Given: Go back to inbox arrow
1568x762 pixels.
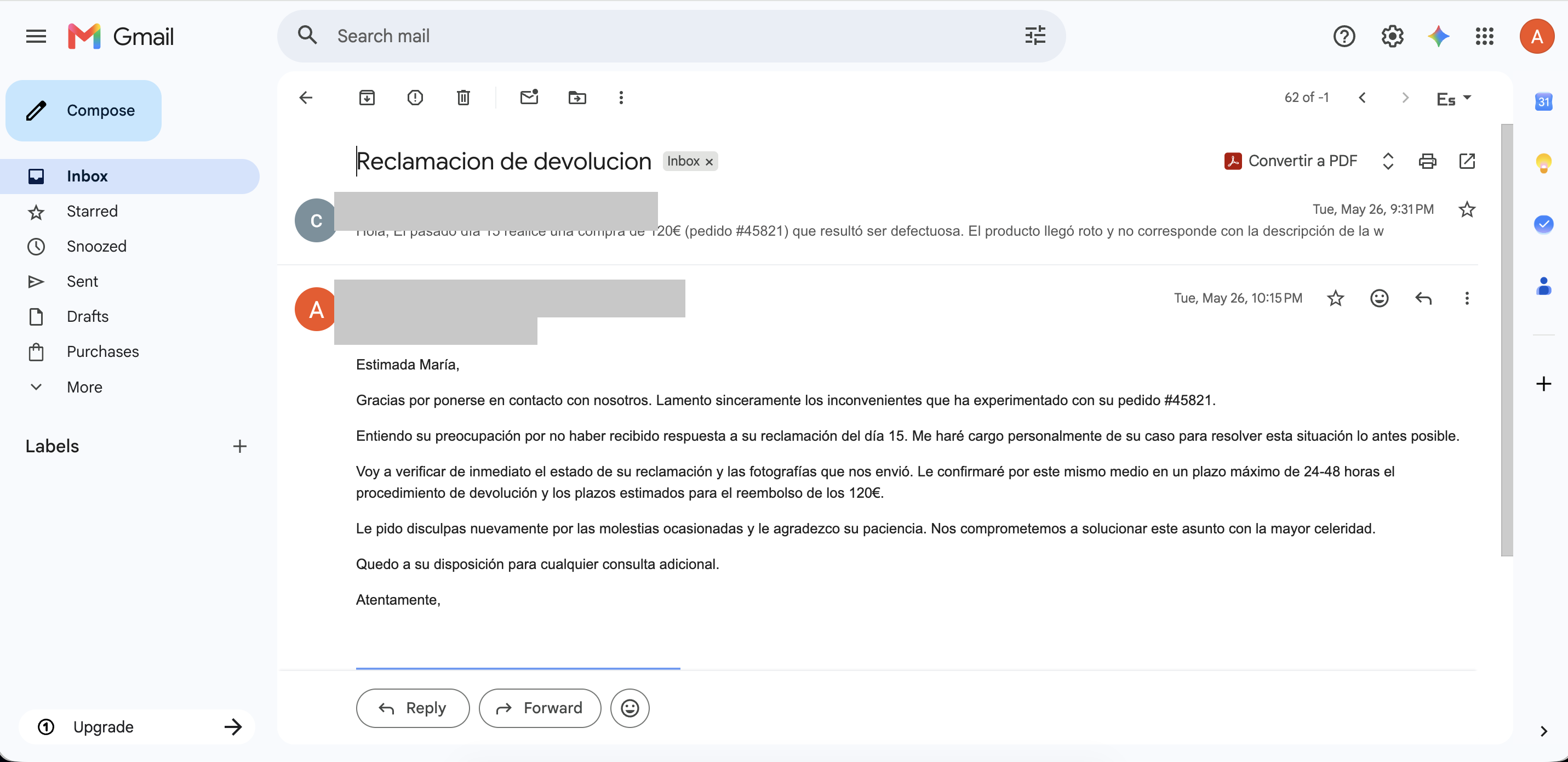Looking at the screenshot, I should [306, 98].
